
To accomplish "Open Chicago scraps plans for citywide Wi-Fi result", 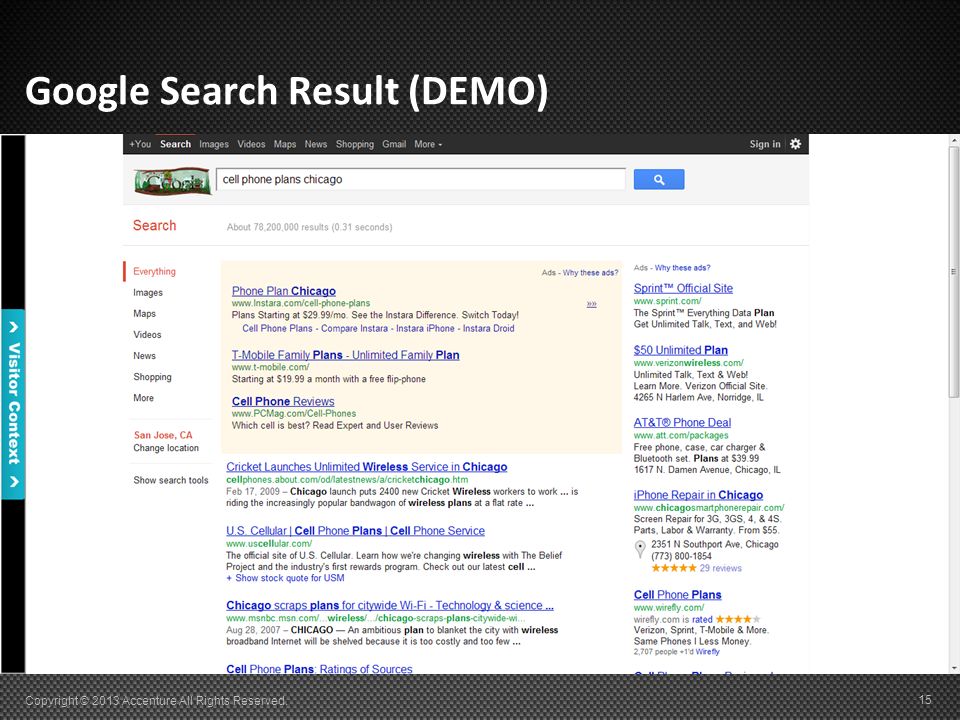I will pos(390,605).
